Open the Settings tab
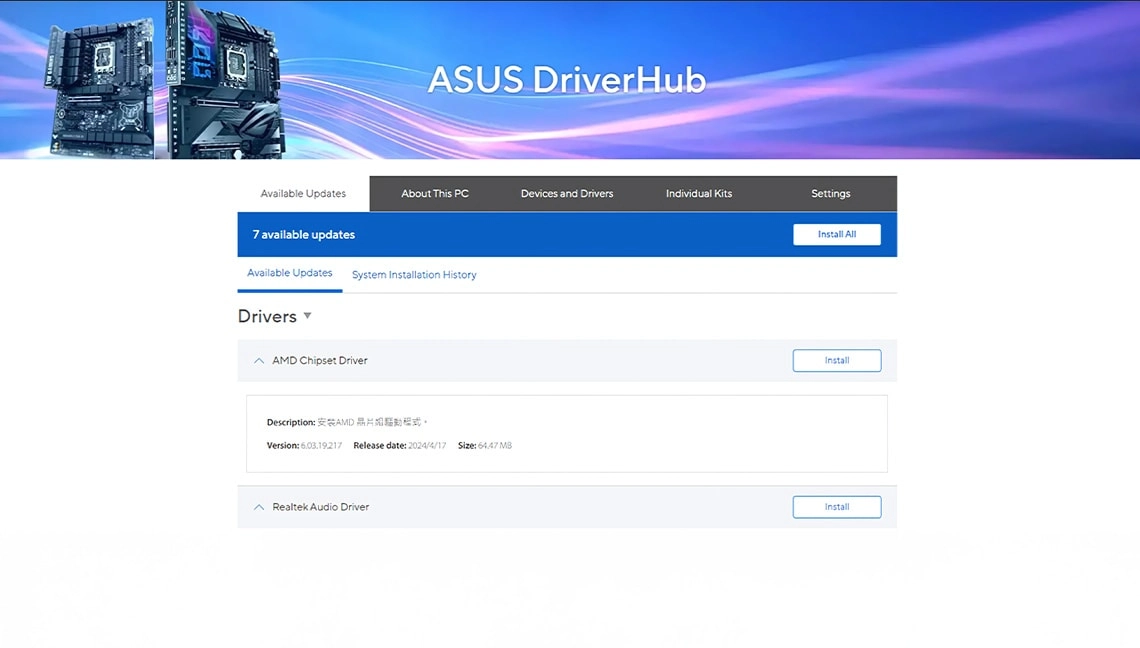The image size is (1140, 648). coord(830,193)
